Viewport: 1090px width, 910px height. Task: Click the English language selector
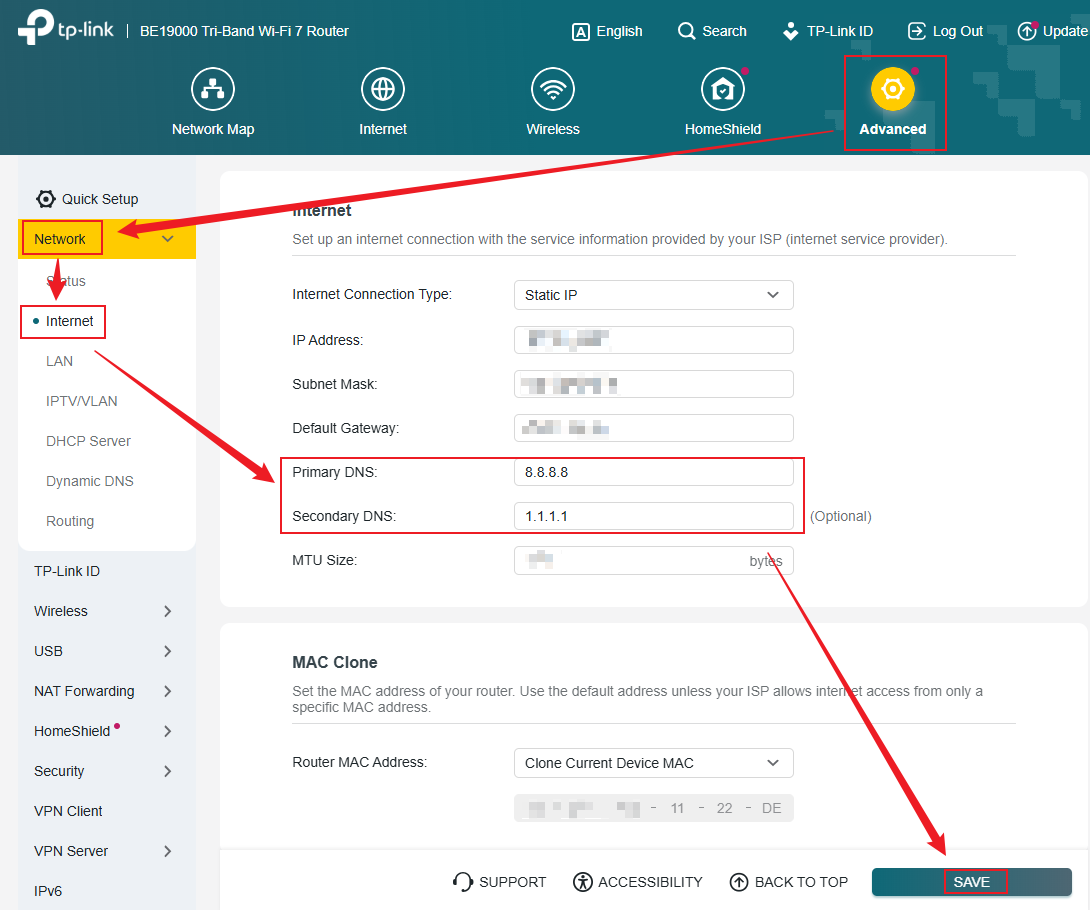(607, 31)
